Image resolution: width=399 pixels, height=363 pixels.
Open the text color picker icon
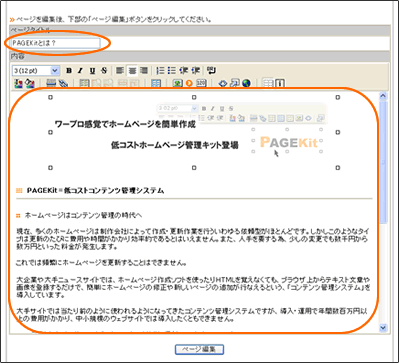18,83
